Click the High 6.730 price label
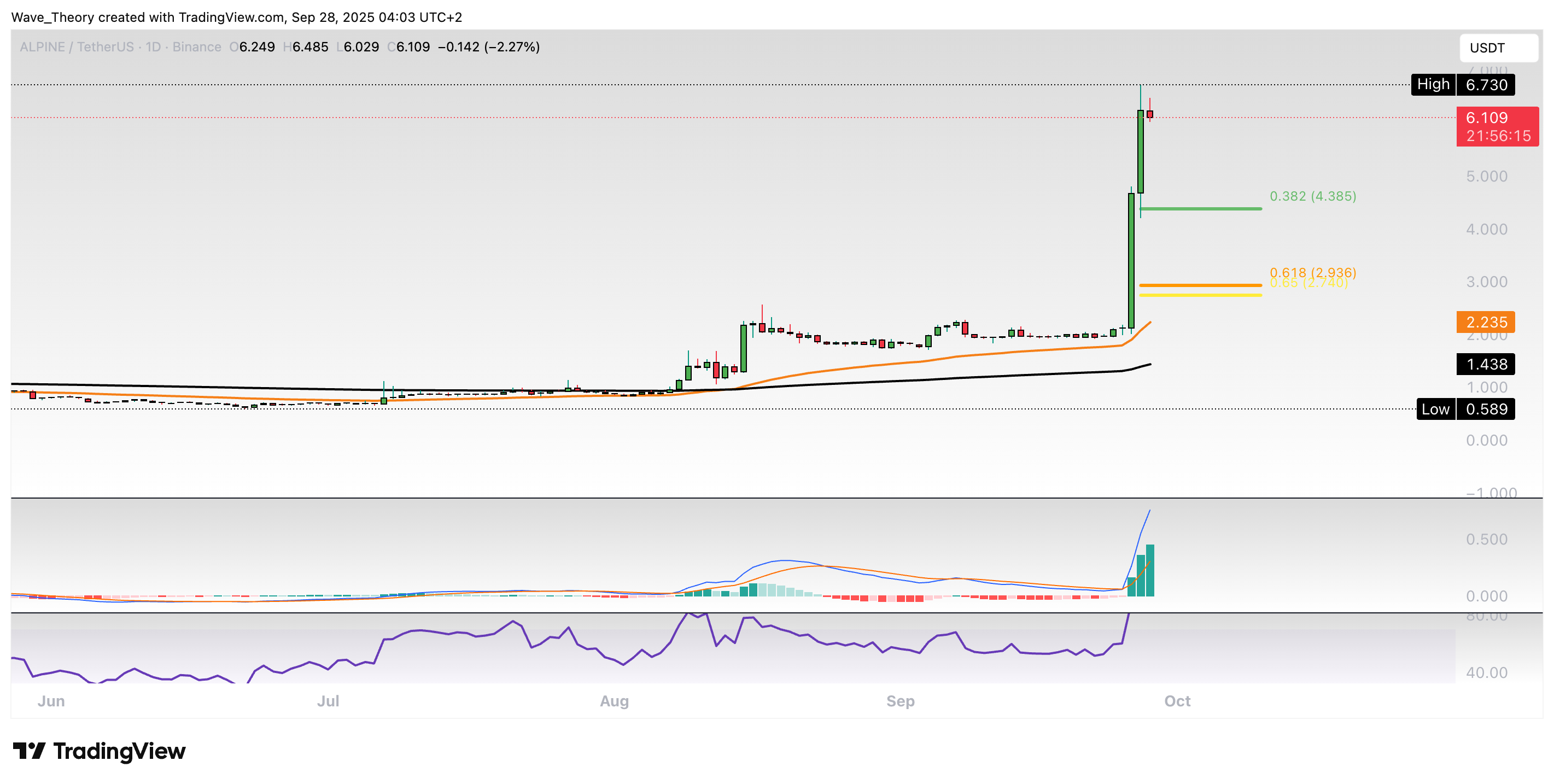Screen dimensions: 1554x784 pyautogui.click(x=1462, y=84)
